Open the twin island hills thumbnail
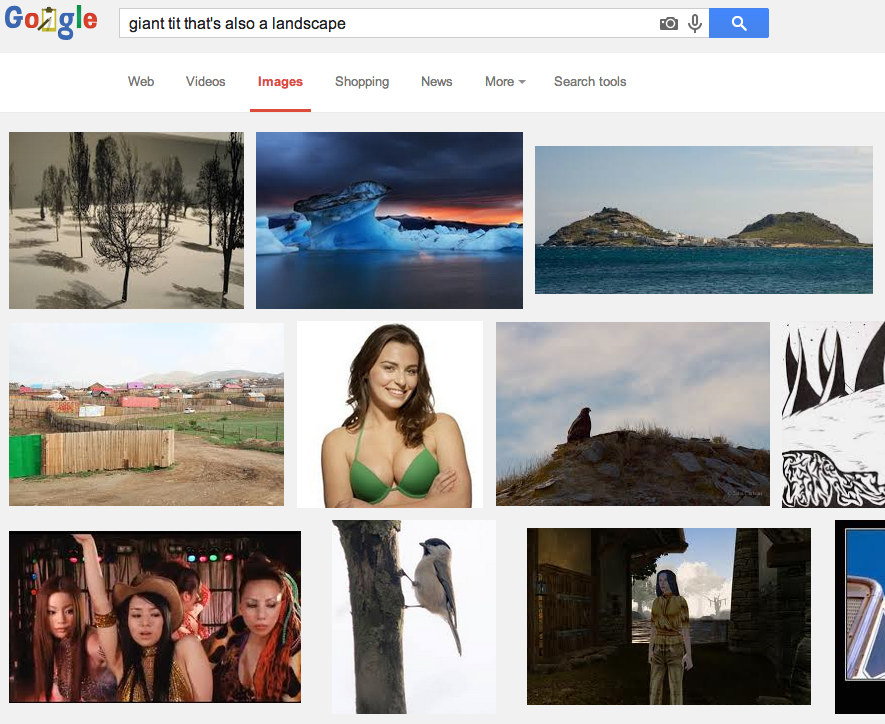Screen dimensions: 885x724 pyautogui.click(x=704, y=220)
